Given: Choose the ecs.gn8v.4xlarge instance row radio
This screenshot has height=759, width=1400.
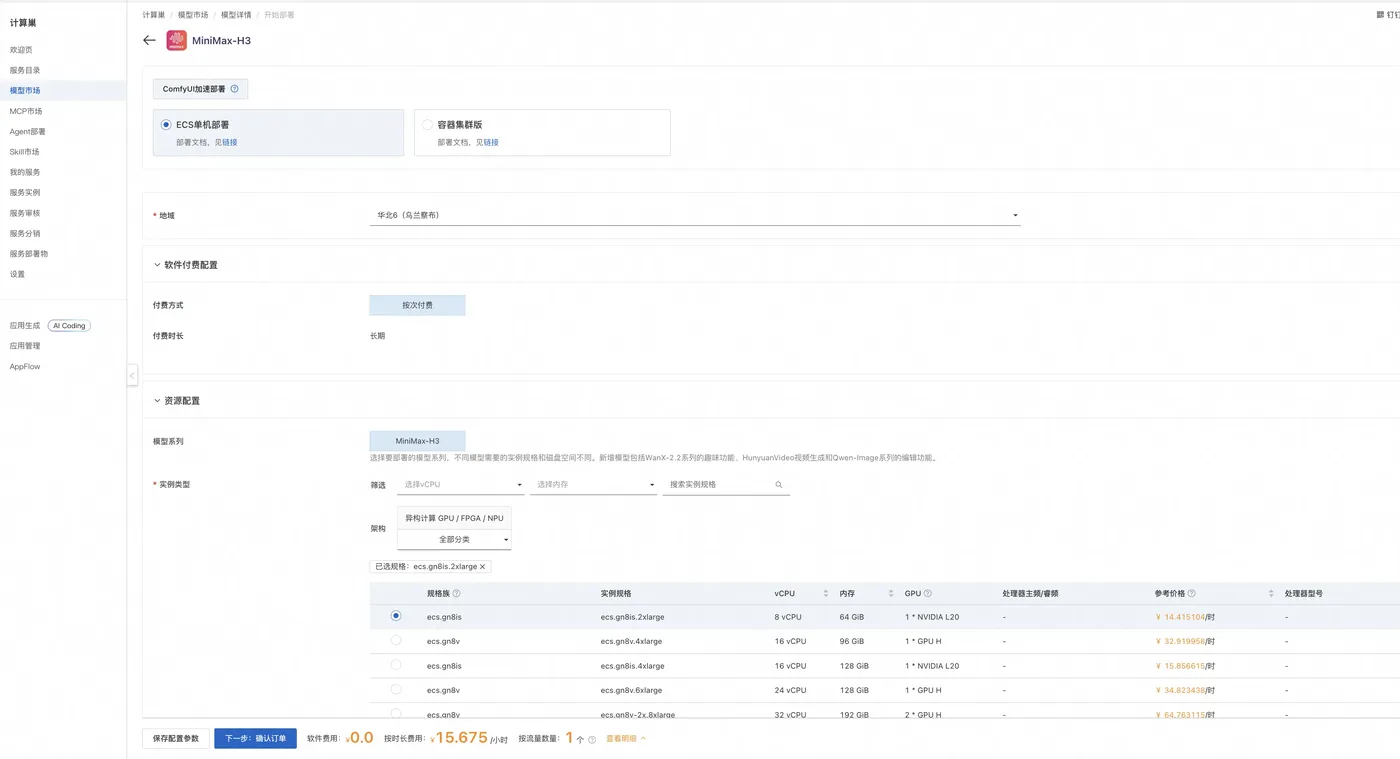Looking at the screenshot, I should click(396, 640).
